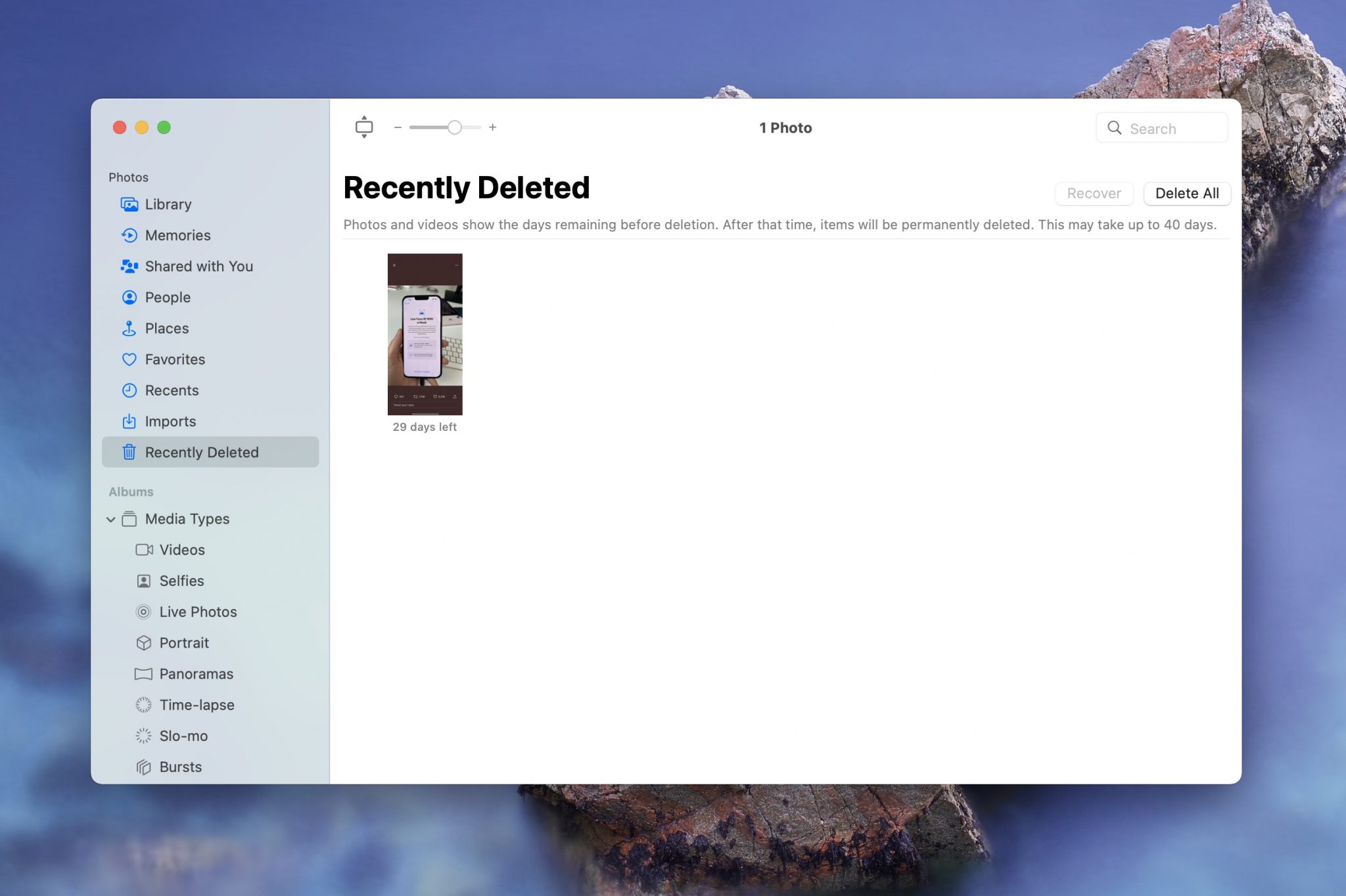
Task: Toggle the aspect ratio zoom toolbar icon
Action: point(364,127)
